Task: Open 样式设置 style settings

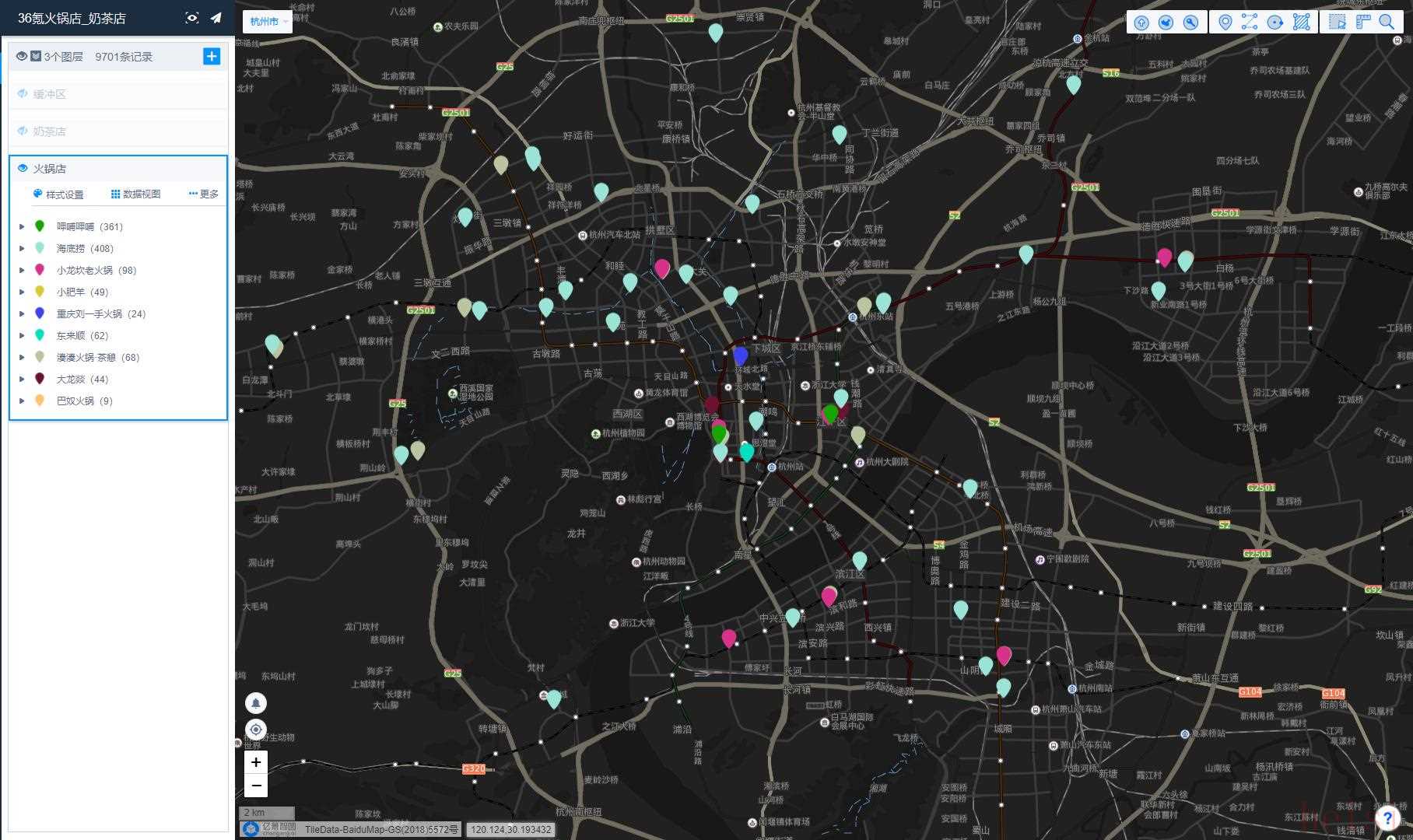Action: 58,194
